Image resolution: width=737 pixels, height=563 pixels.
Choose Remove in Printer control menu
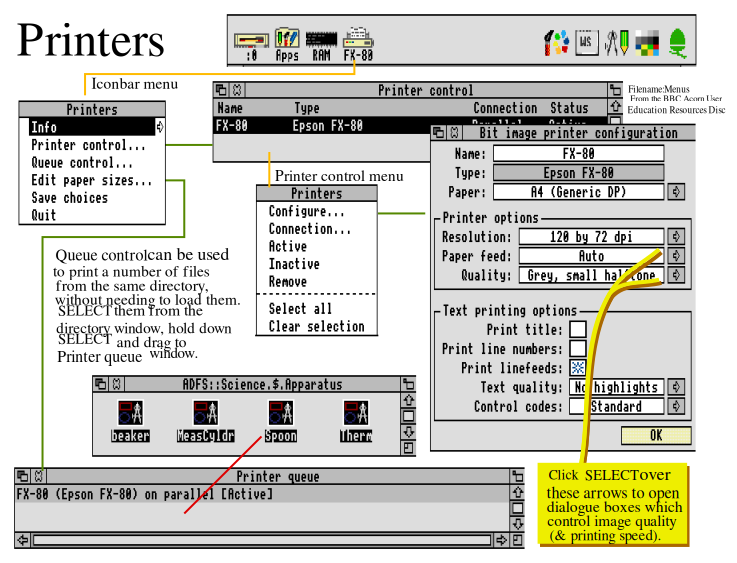point(317,282)
